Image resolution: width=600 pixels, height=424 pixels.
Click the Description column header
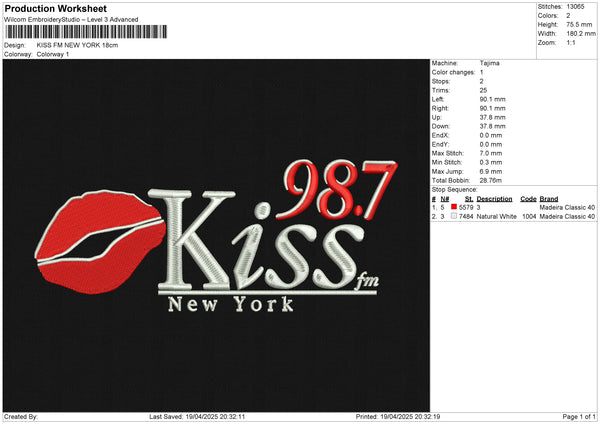pos(494,199)
